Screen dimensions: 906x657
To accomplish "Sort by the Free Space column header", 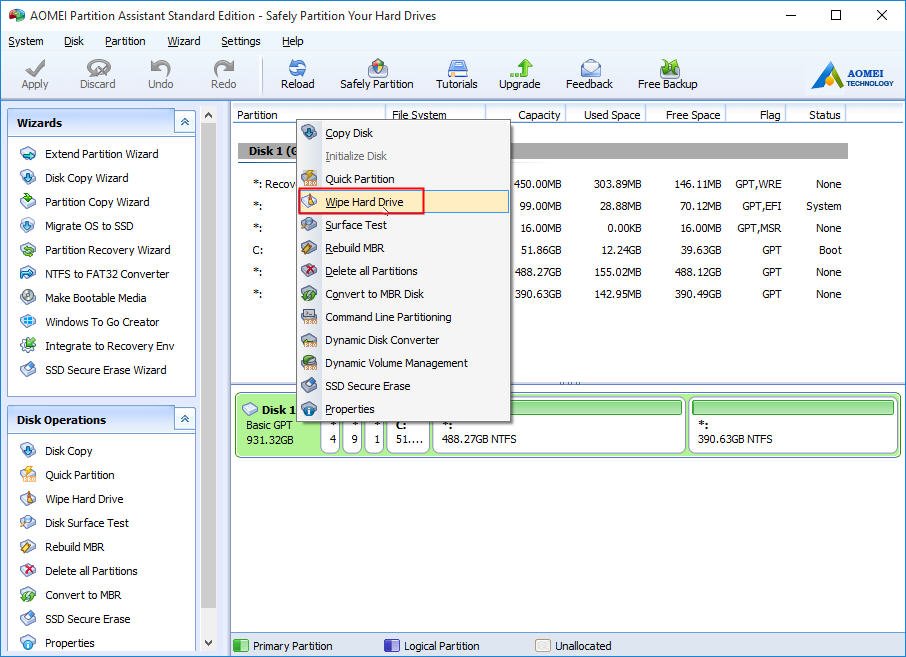I will pyautogui.click(x=686, y=115).
